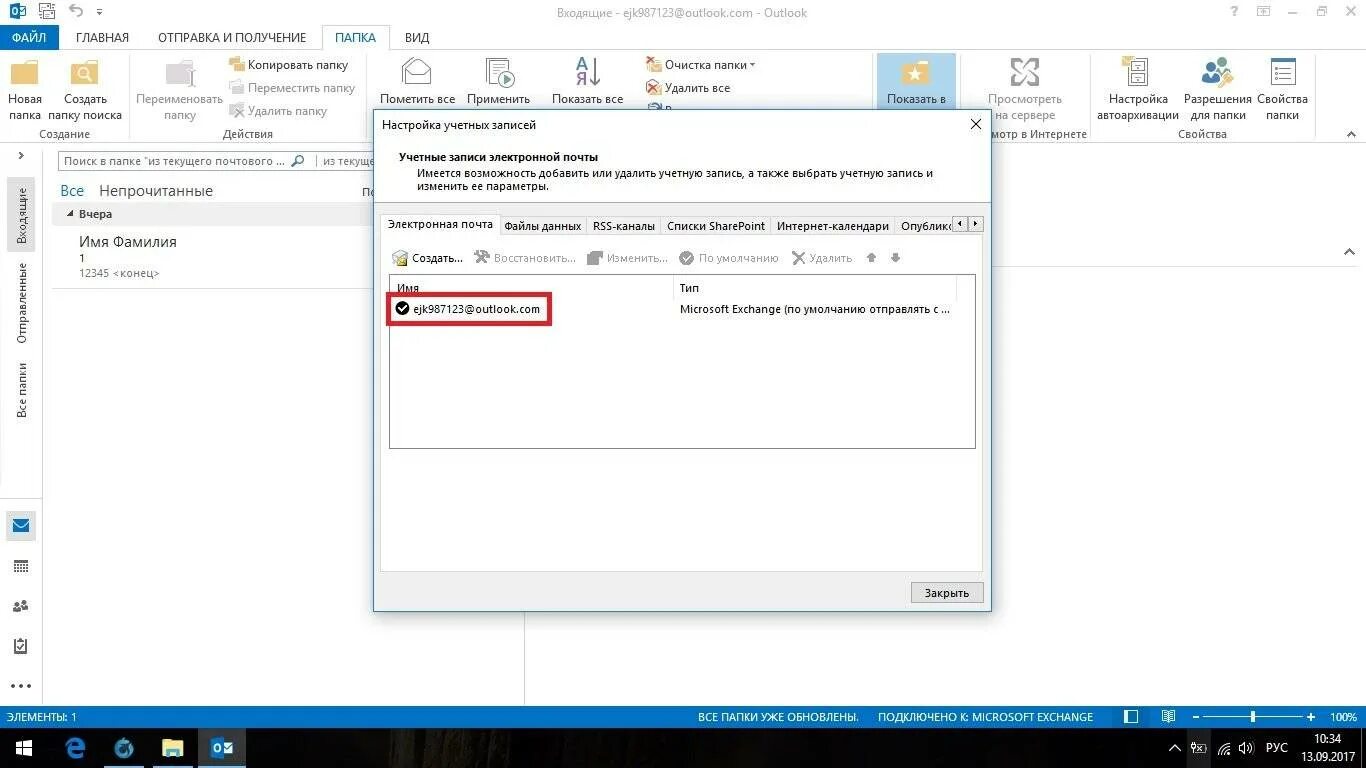Toggle Показать в favorites star folder

[x=916, y=81]
